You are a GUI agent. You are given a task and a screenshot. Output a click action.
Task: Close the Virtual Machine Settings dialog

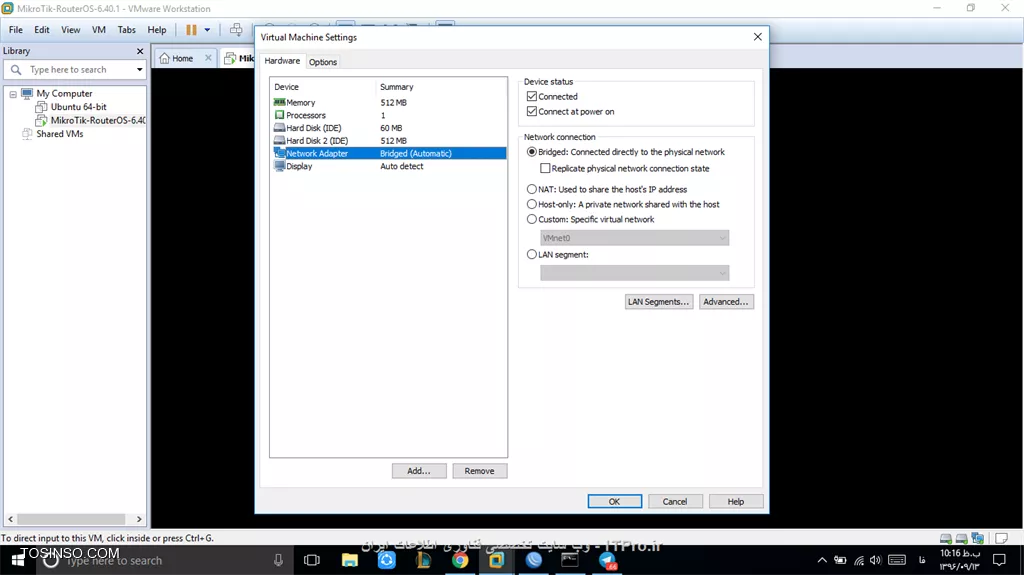pos(758,37)
